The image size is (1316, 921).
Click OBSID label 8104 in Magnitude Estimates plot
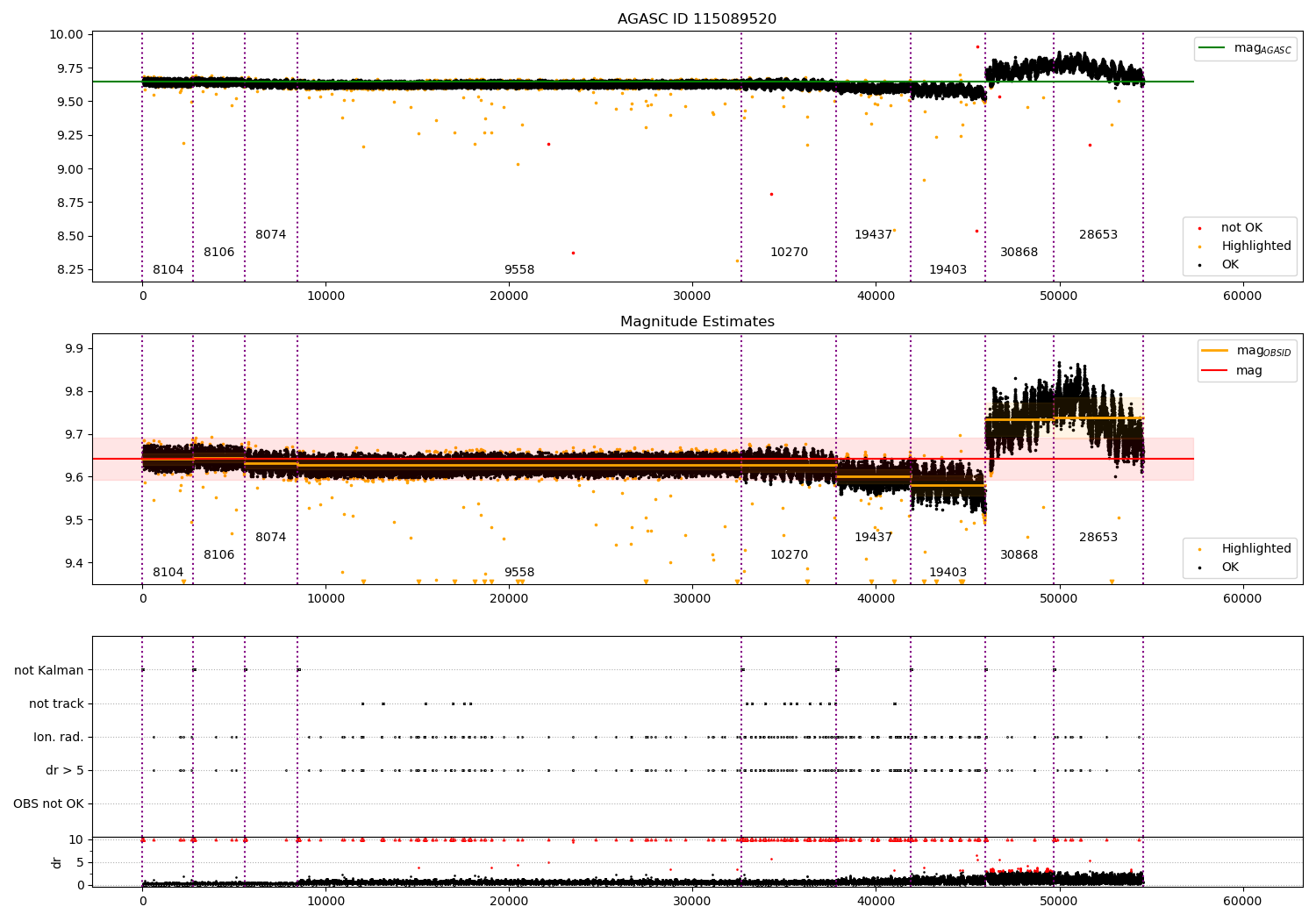tap(168, 573)
